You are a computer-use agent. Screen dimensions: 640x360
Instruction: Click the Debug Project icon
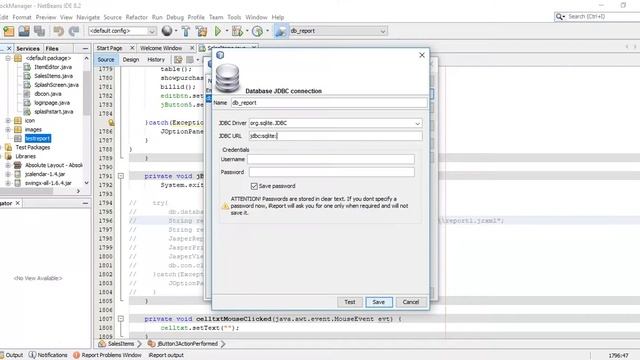coord(237,31)
